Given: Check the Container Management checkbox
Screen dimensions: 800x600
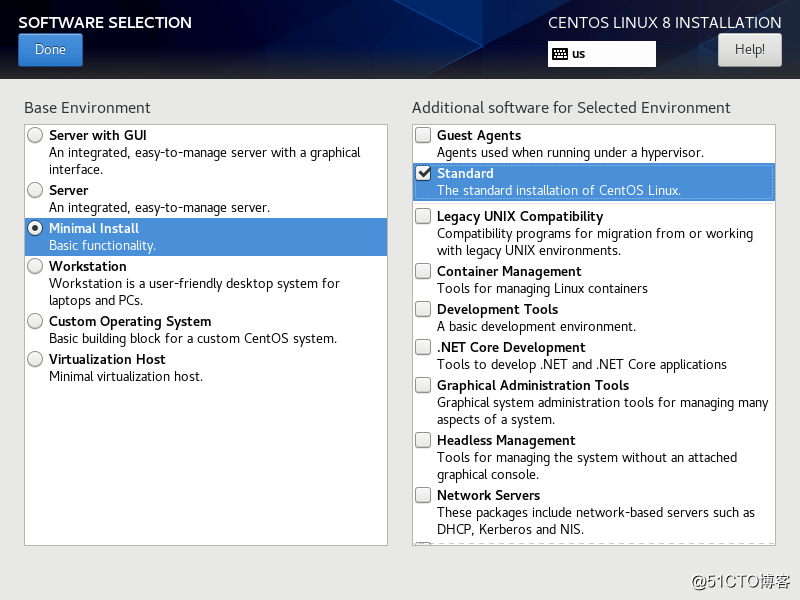Looking at the screenshot, I should point(423,271).
